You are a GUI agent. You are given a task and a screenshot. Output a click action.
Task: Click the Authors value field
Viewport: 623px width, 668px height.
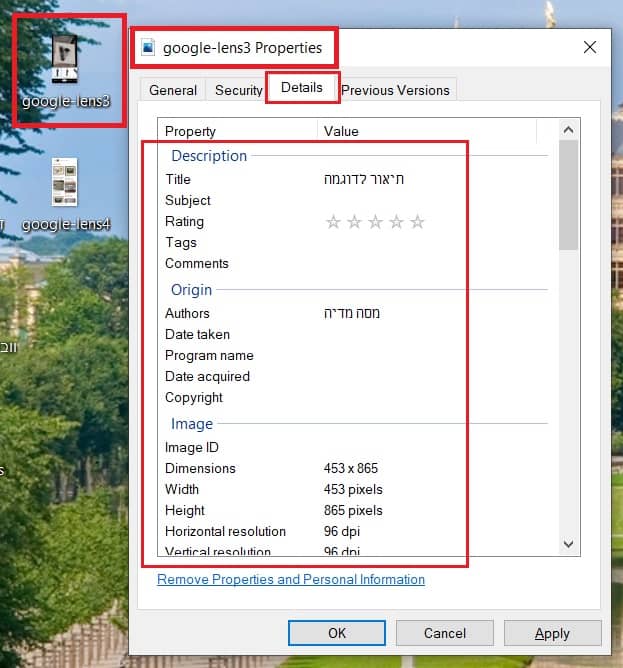tap(352, 314)
